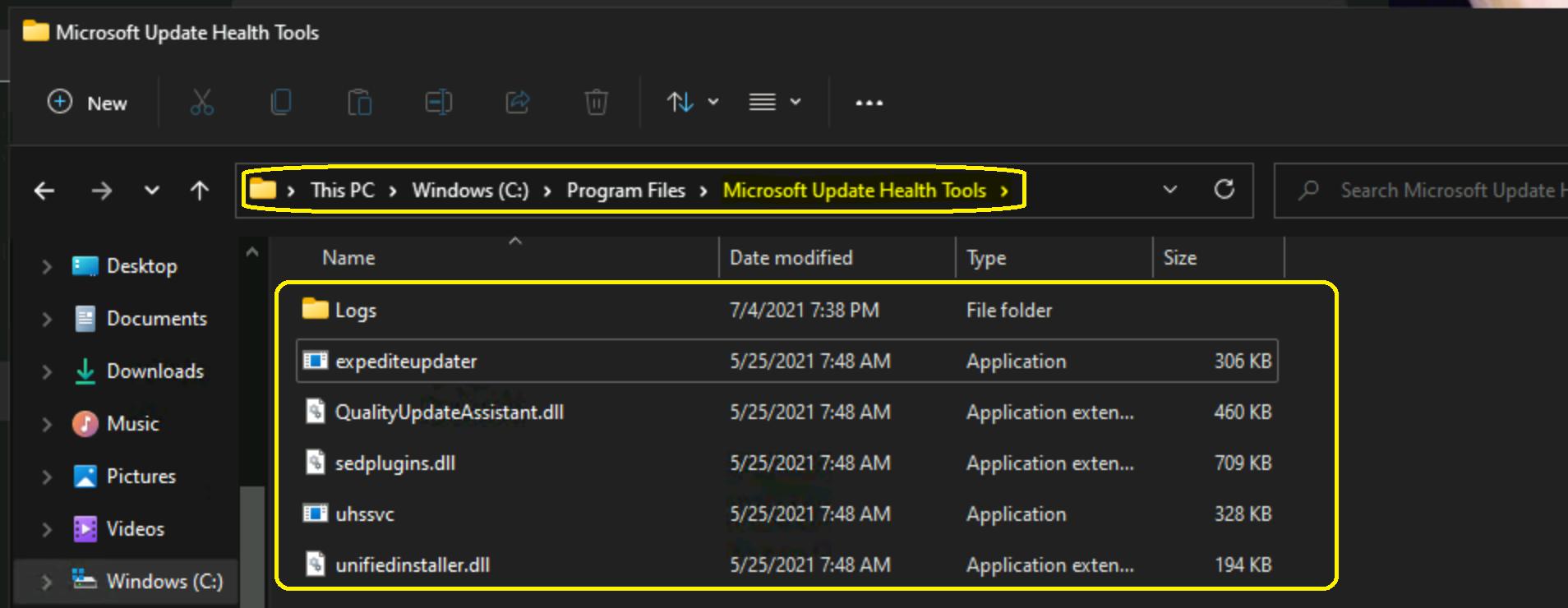Screen dimensions: 1568x608
Task: Click the Paste clipboard icon
Action: pos(359,103)
